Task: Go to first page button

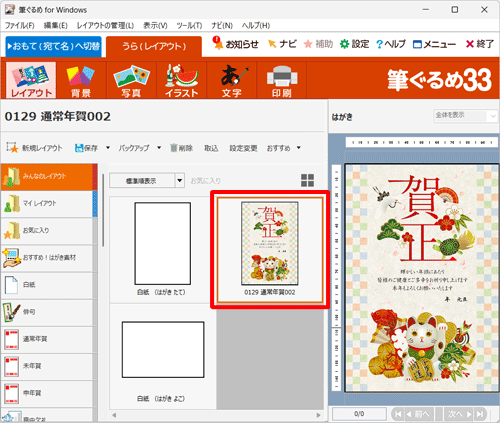Action: 398,414
